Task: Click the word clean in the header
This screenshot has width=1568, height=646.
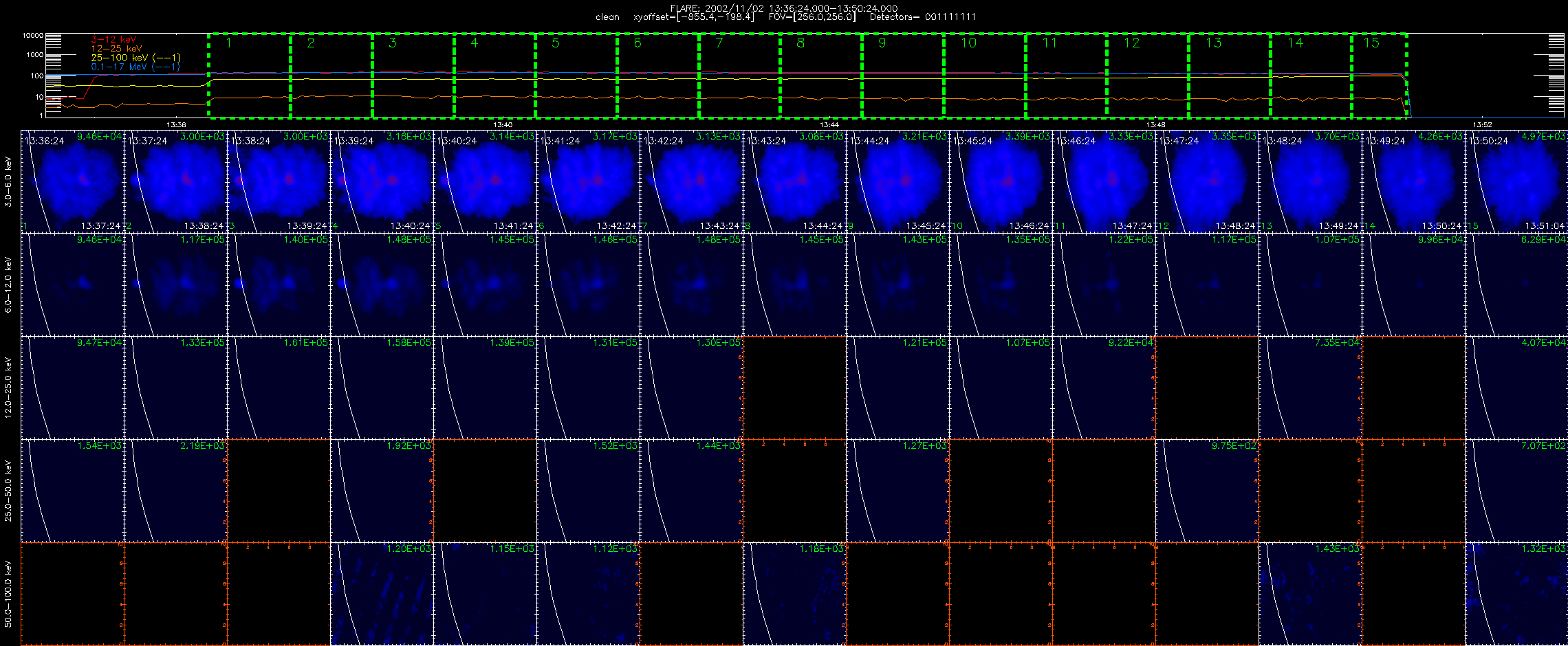Action: click(x=607, y=17)
